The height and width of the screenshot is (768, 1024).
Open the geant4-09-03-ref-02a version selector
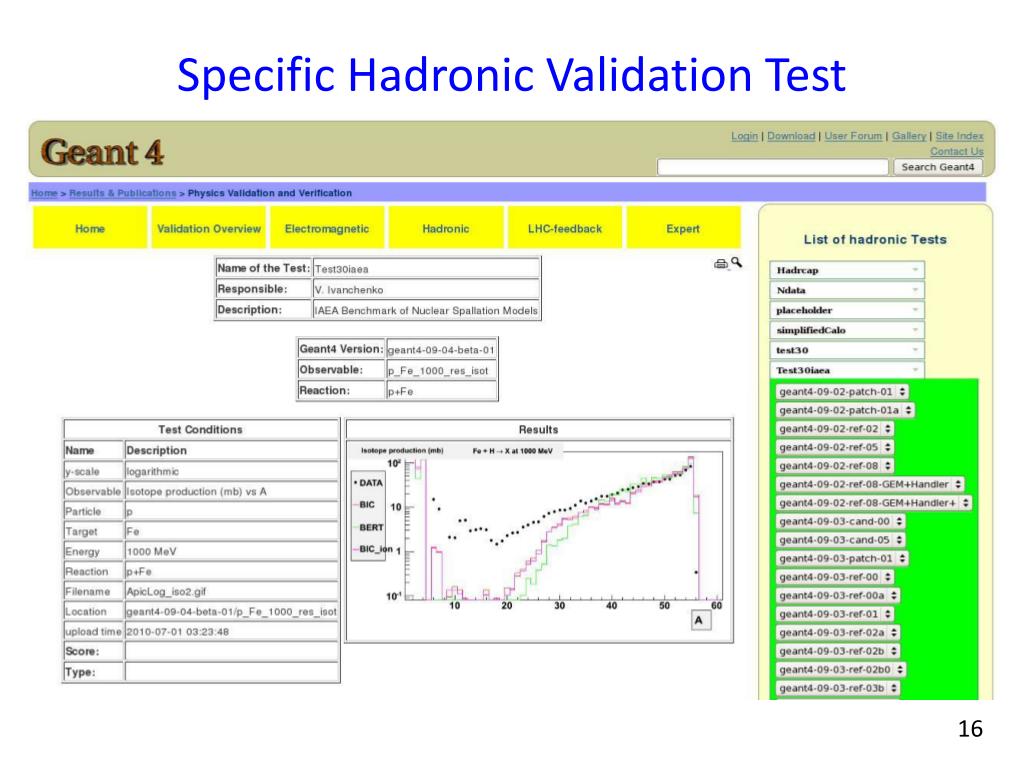click(x=838, y=633)
